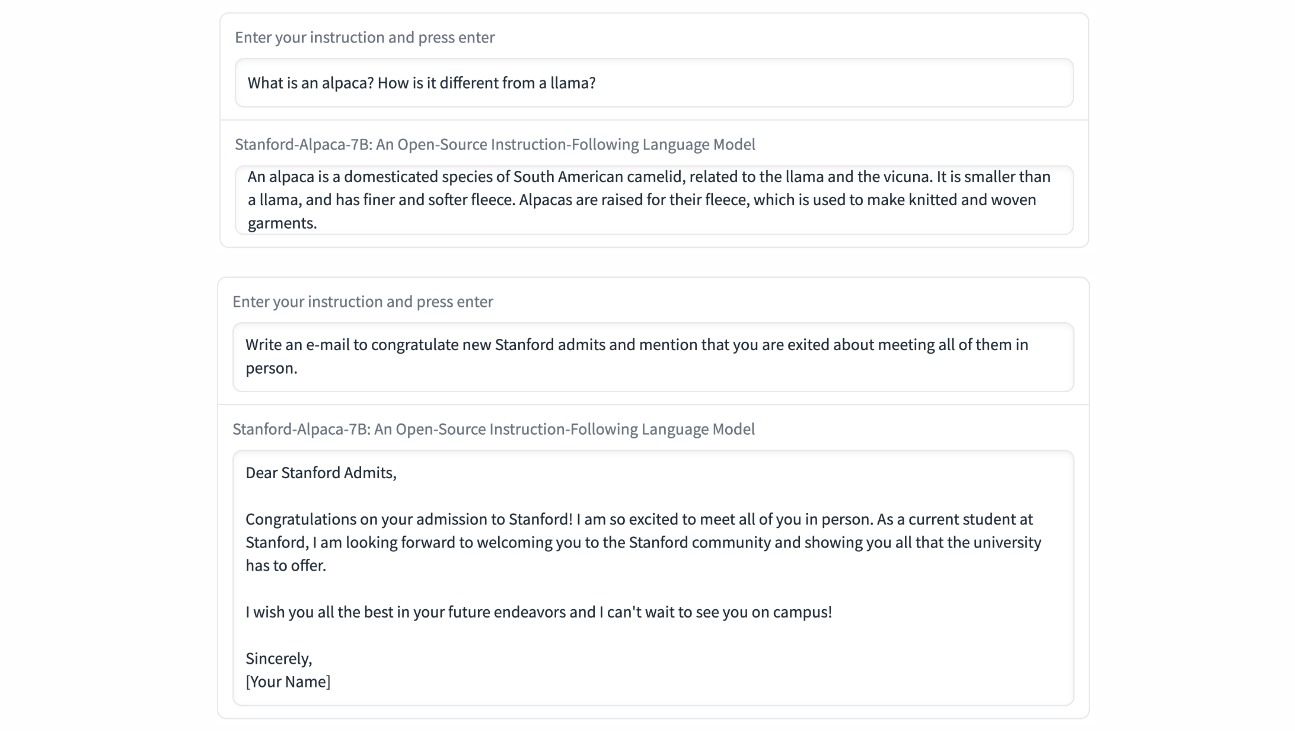The image size is (1295, 731).
Task: Click the "[Your Name]" placeholder text
Action: (x=288, y=682)
